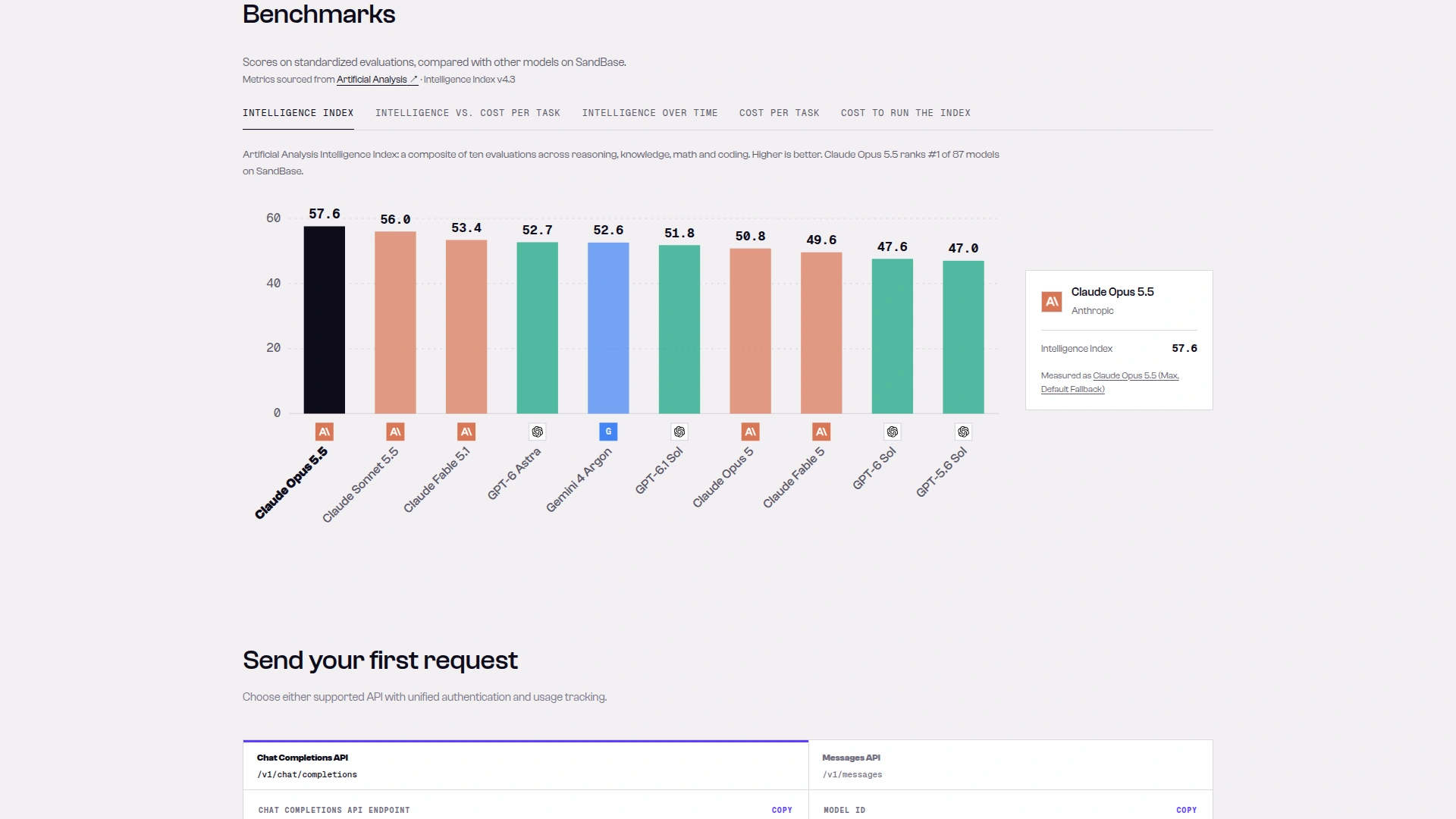Click the GPT-5.6 Sol bar
This screenshot has width=1456, height=819.
963,337
